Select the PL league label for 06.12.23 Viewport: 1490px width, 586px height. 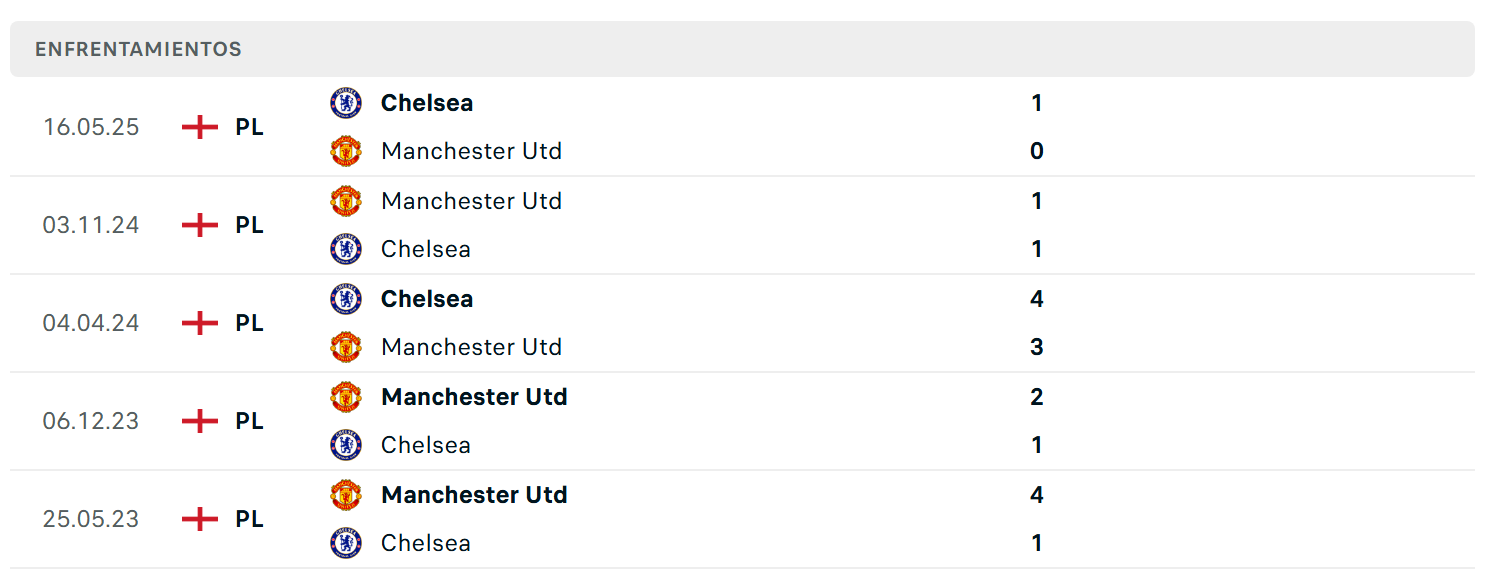pos(250,421)
